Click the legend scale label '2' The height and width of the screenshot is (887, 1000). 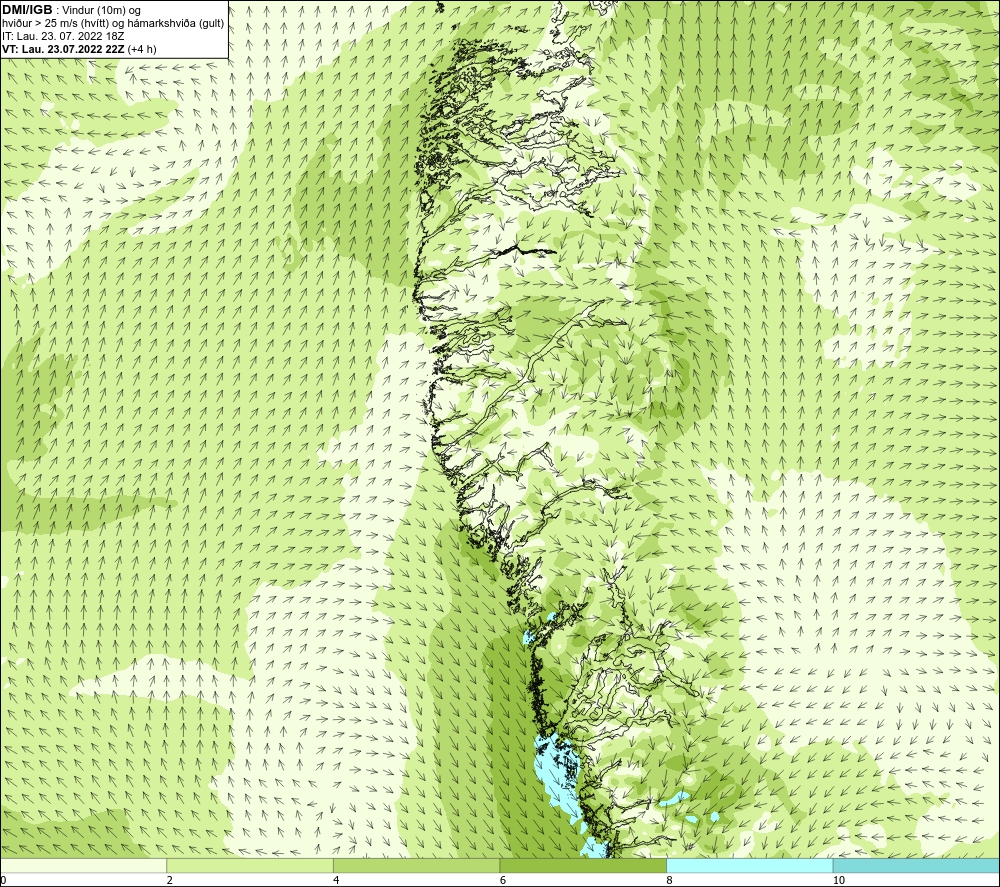coord(170,881)
